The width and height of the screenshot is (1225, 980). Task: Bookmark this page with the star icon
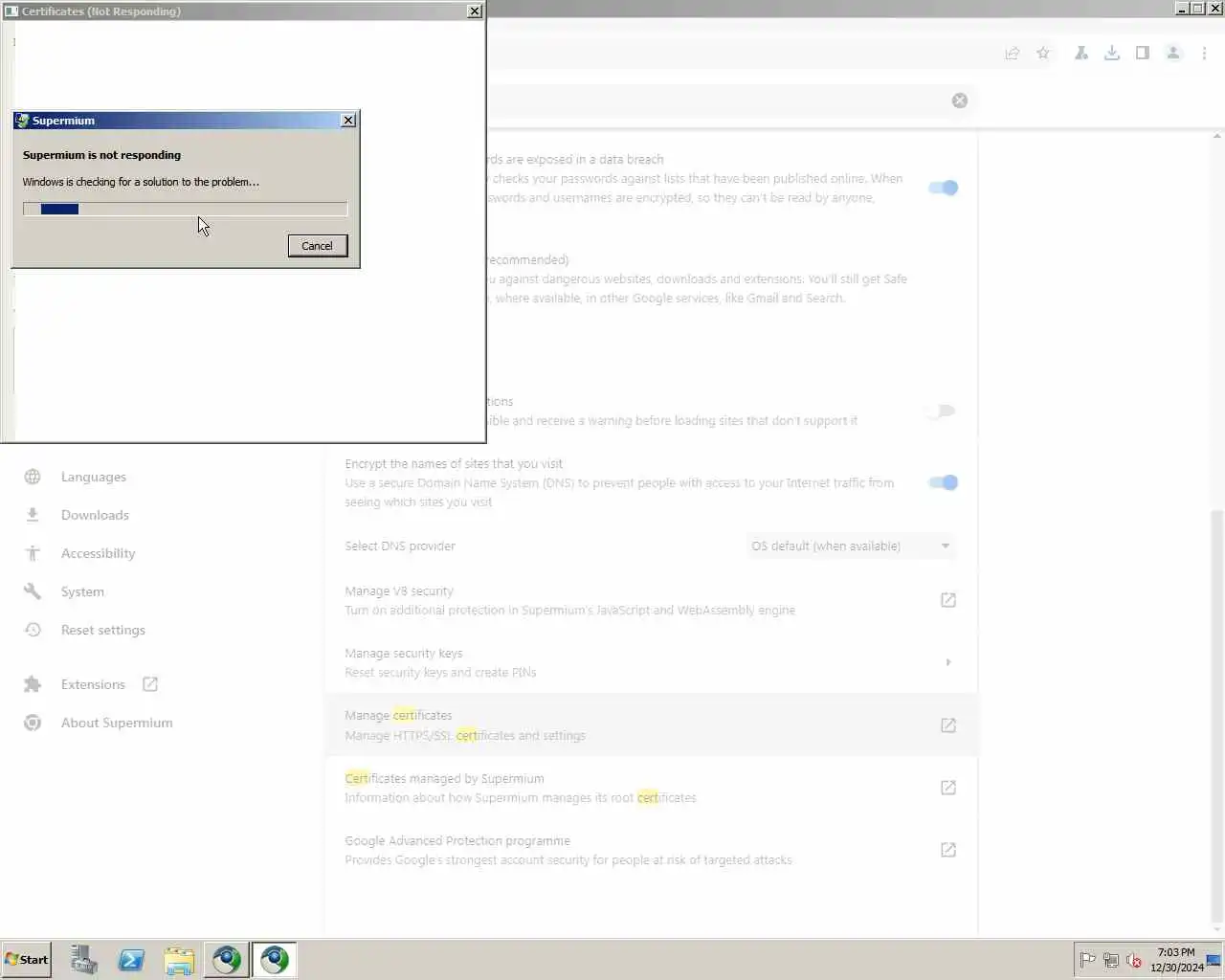(x=1043, y=54)
